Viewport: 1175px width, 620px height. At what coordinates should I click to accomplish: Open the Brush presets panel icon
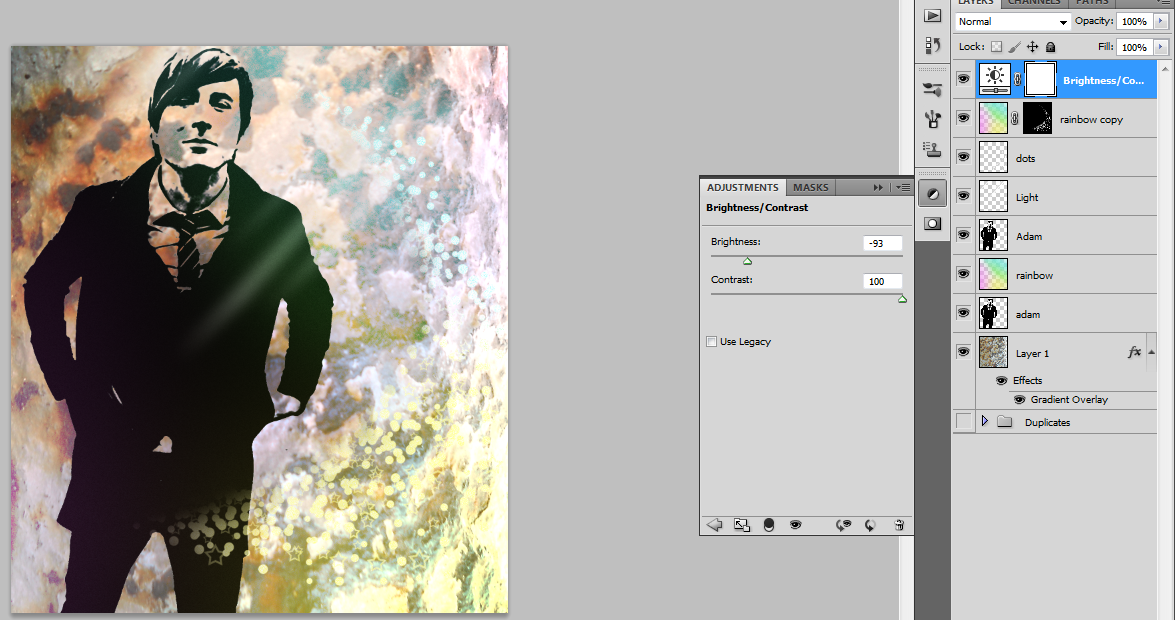pos(932,90)
